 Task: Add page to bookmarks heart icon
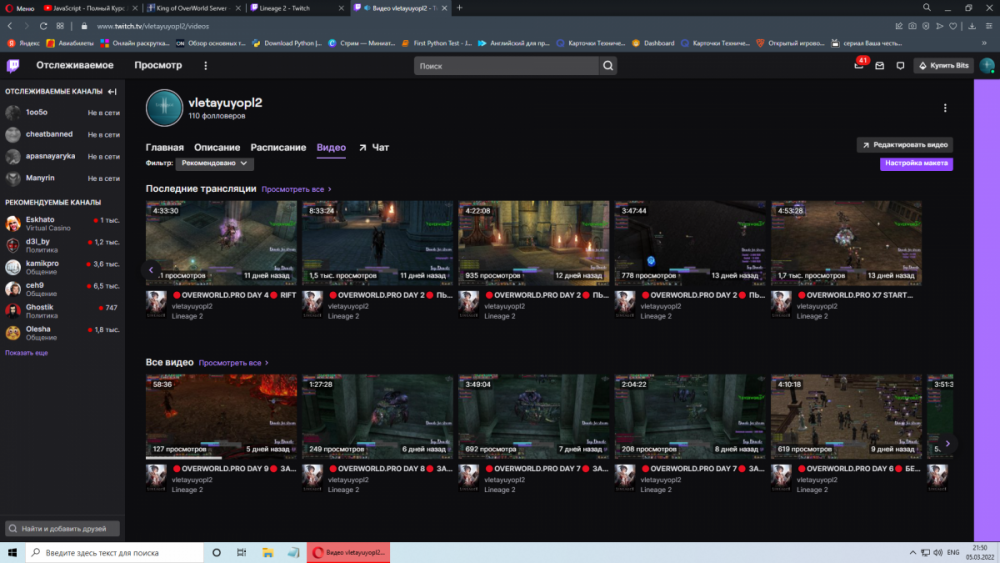(953, 26)
